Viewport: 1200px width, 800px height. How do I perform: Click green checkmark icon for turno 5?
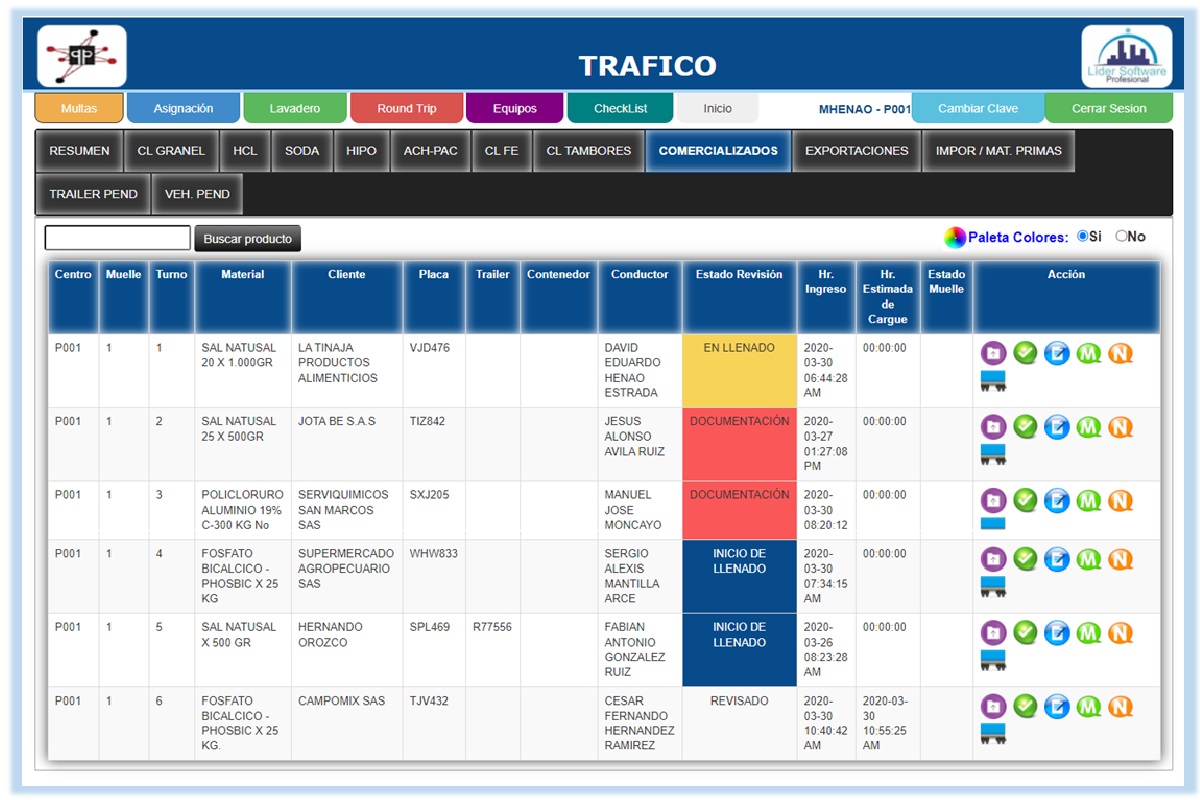click(1024, 633)
